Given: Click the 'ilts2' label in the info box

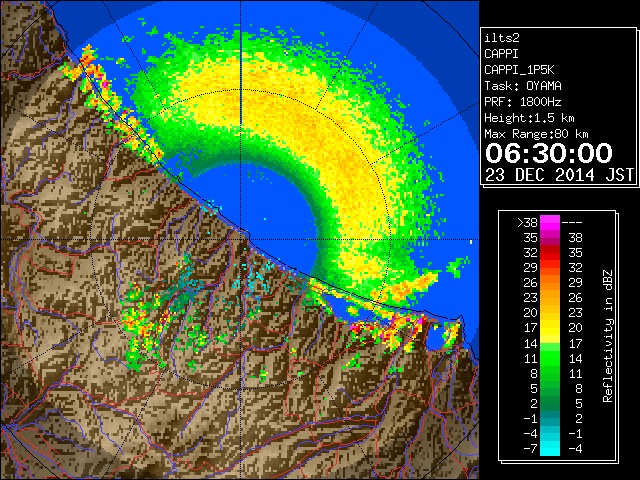Looking at the screenshot, I should coord(502,38).
